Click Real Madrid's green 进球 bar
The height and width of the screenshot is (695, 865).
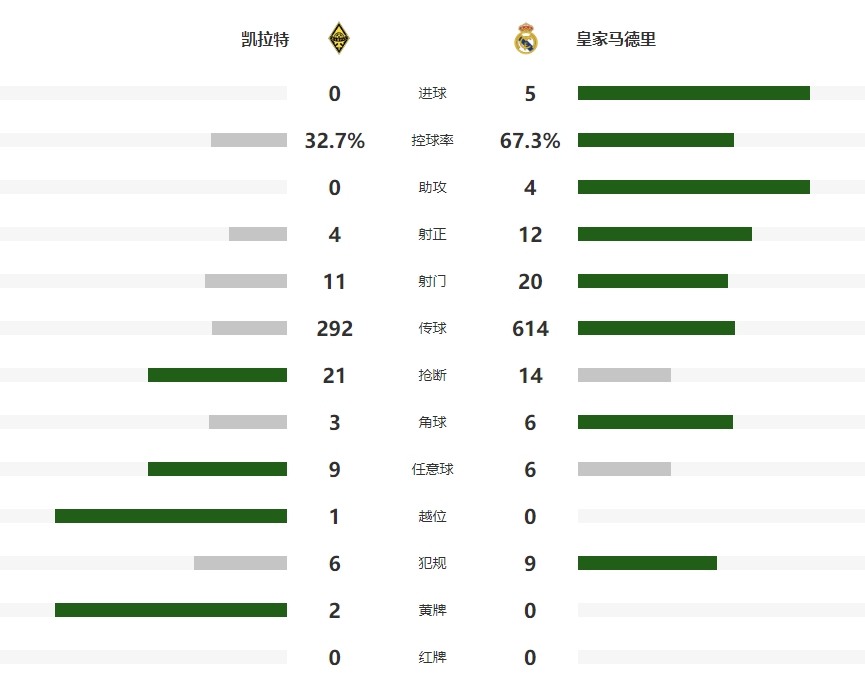(693, 94)
